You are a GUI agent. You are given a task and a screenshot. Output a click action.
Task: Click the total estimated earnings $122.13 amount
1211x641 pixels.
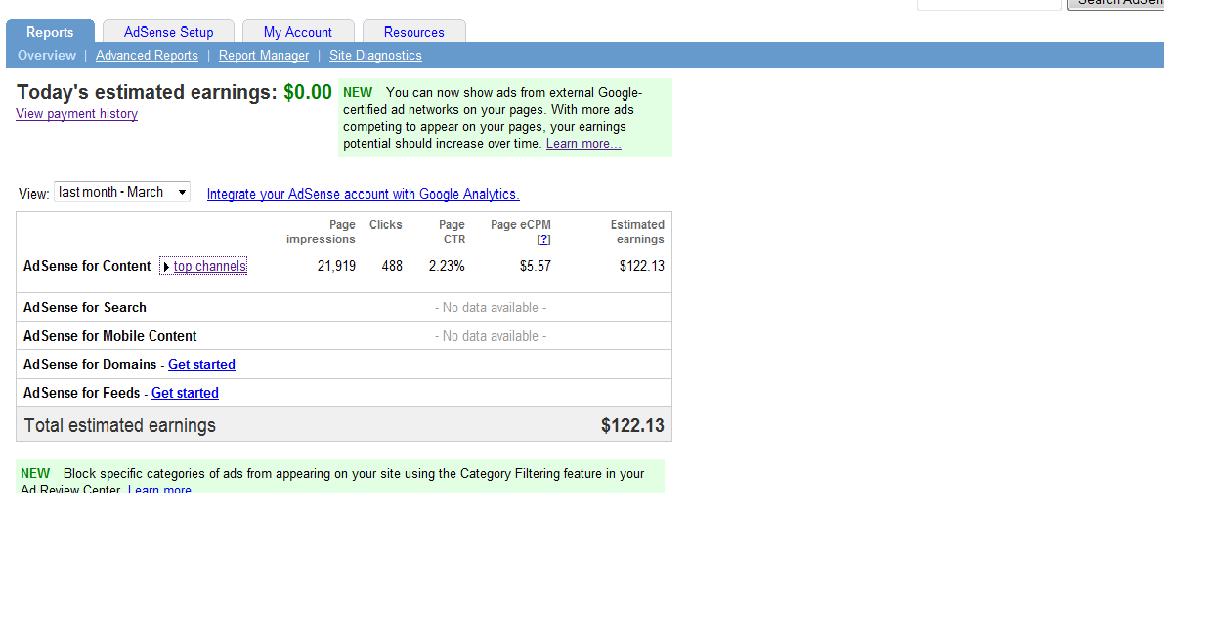click(x=633, y=426)
